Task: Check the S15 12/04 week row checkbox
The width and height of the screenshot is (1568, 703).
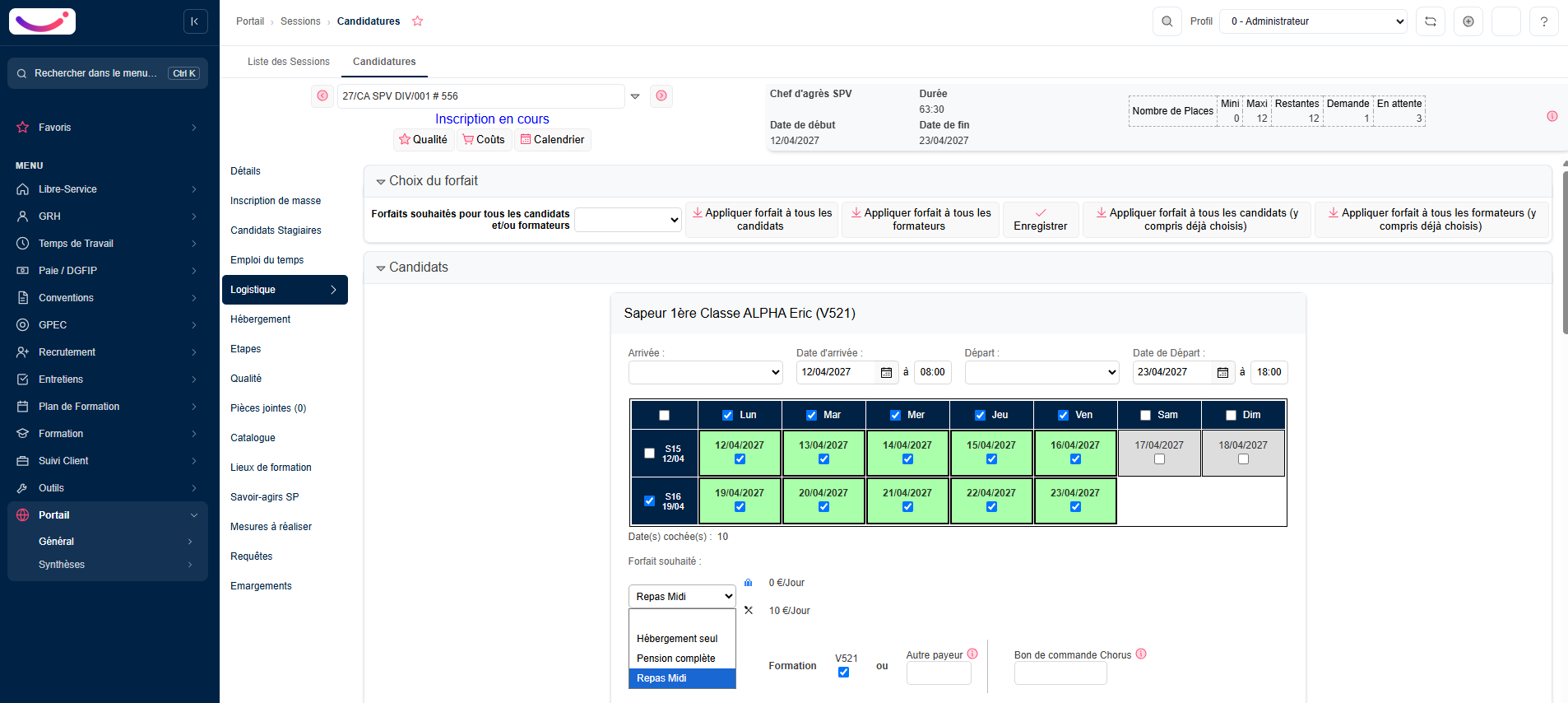Action: point(649,454)
